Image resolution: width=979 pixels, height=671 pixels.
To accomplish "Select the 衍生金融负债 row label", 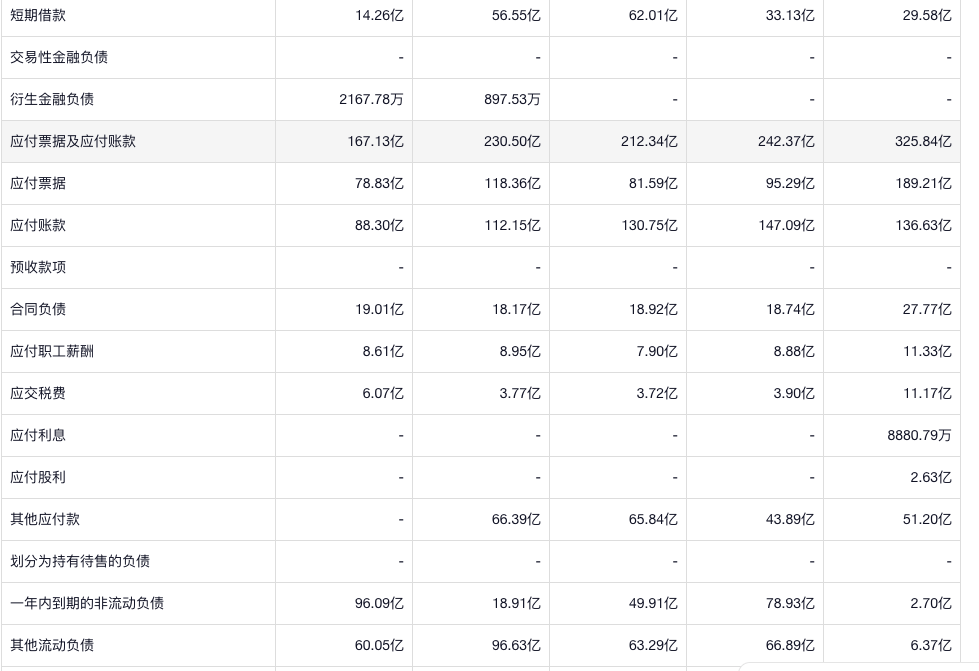I will pyautogui.click(x=52, y=99).
